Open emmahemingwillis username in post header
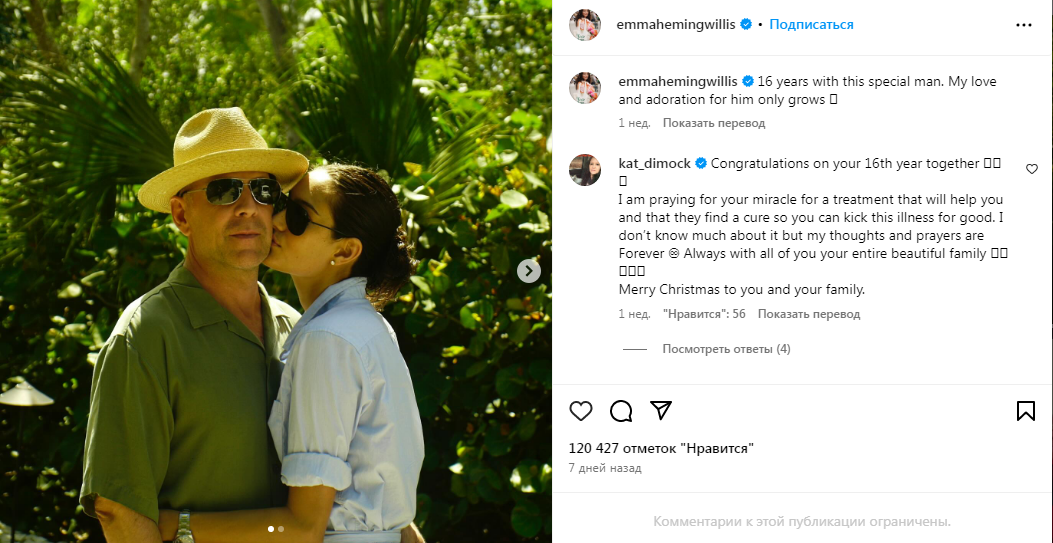Image resolution: width=1053 pixels, height=543 pixels. pyautogui.click(x=676, y=24)
